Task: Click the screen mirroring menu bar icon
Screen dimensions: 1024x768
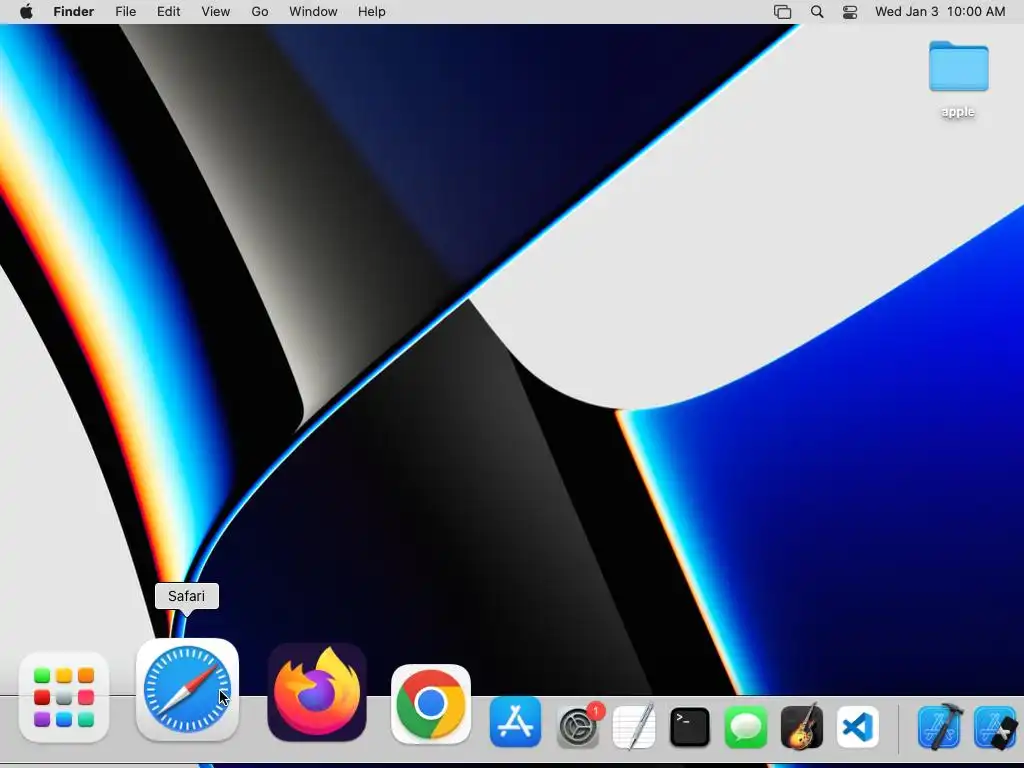Action: tap(782, 12)
